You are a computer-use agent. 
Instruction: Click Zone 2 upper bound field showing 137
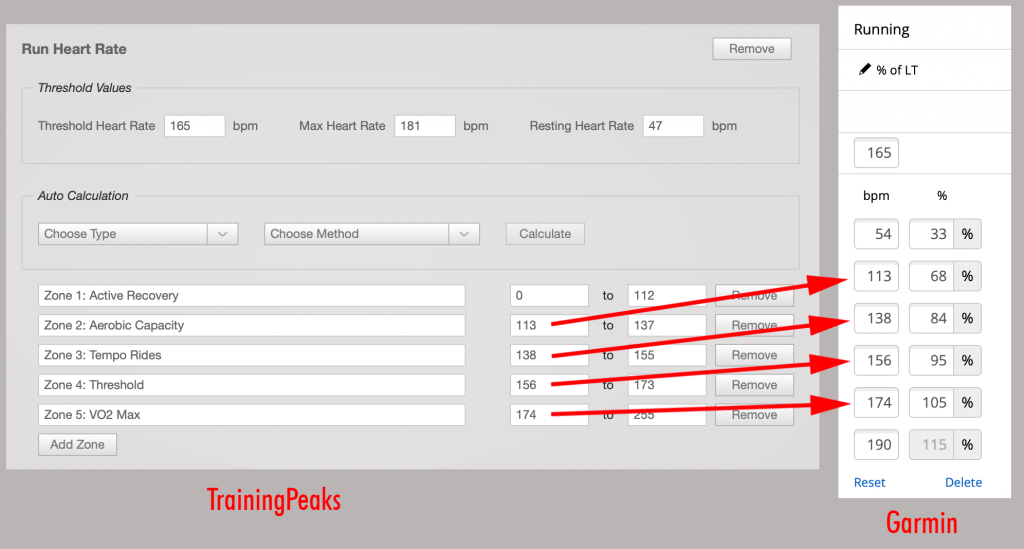click(x=667, y=325)
